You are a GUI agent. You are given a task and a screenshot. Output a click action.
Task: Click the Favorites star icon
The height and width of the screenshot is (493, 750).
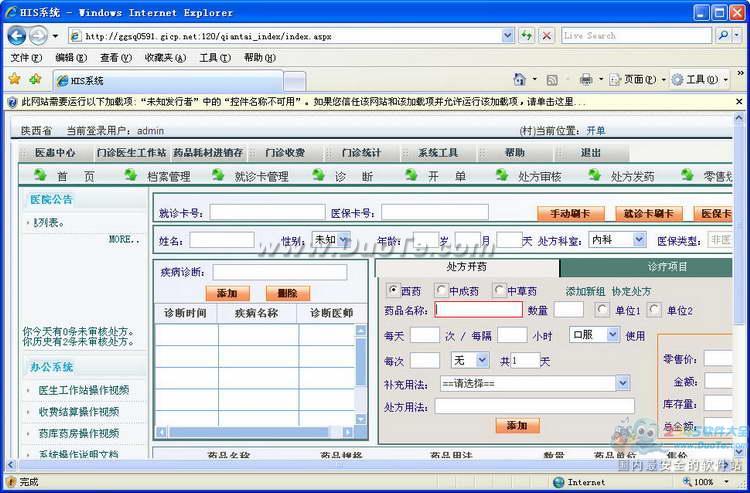point(14,79)
